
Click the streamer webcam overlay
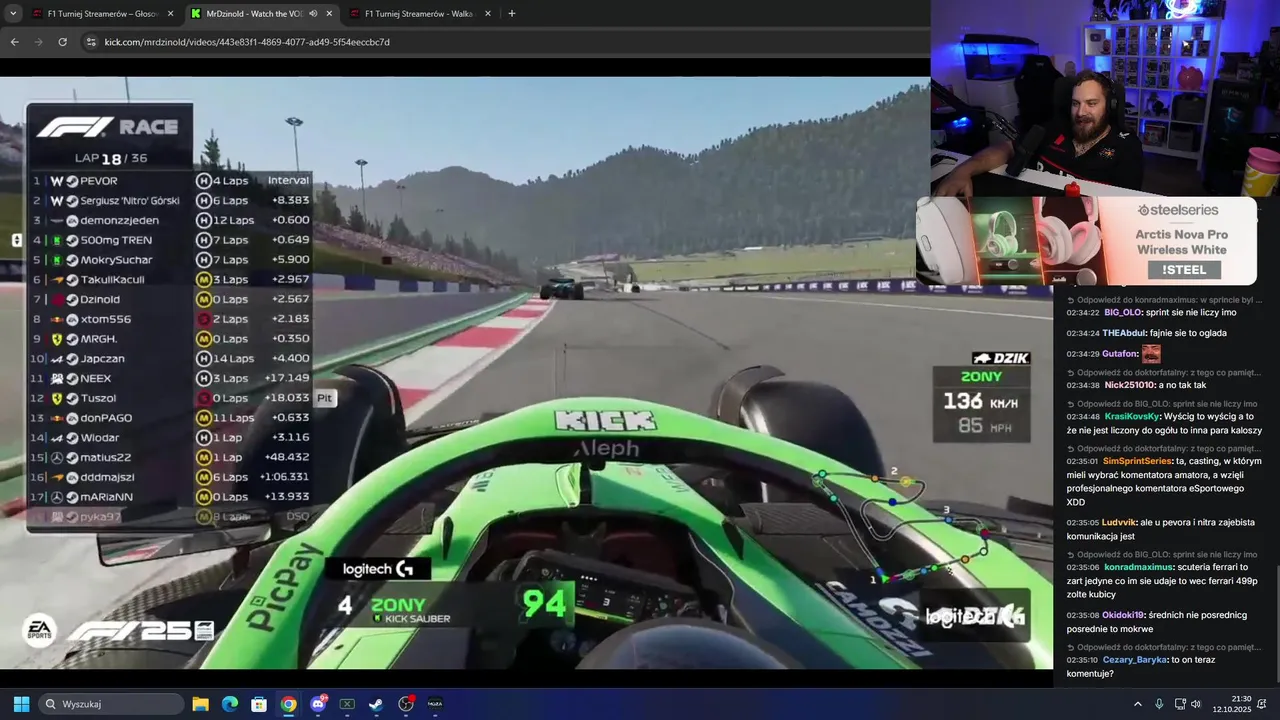1105,98
